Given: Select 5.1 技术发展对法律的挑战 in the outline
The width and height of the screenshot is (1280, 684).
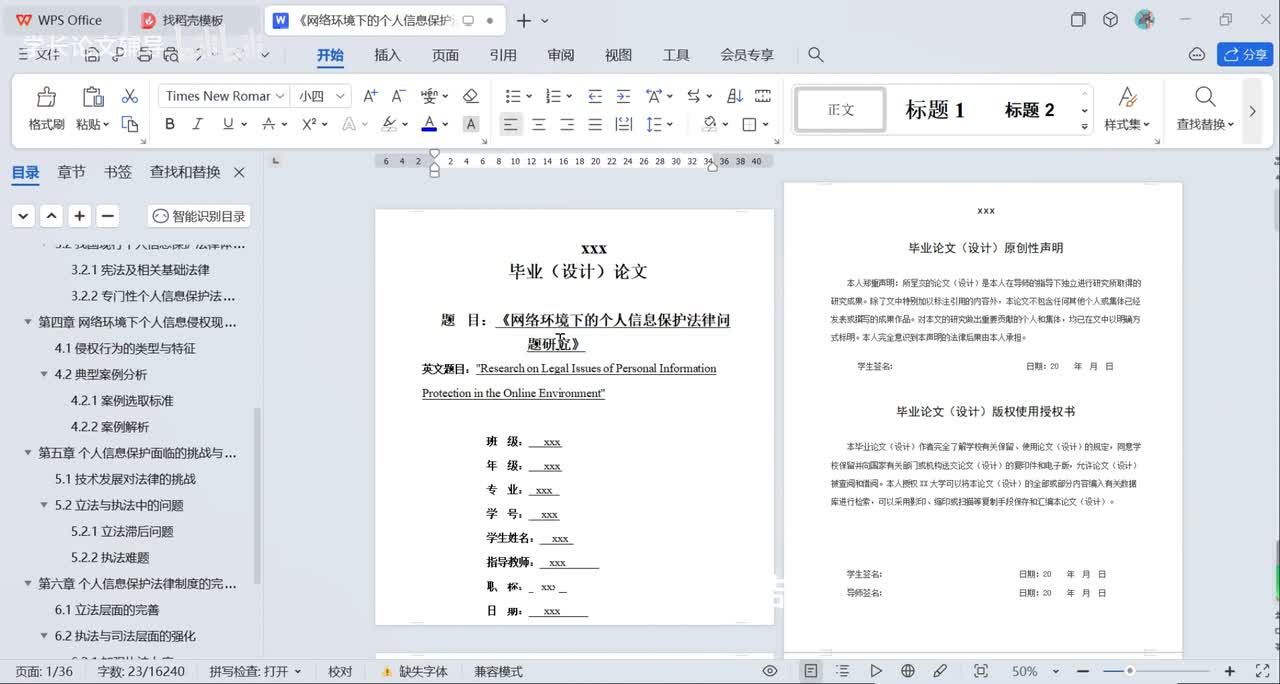Looking at the screenshot, I should point(125,479).
